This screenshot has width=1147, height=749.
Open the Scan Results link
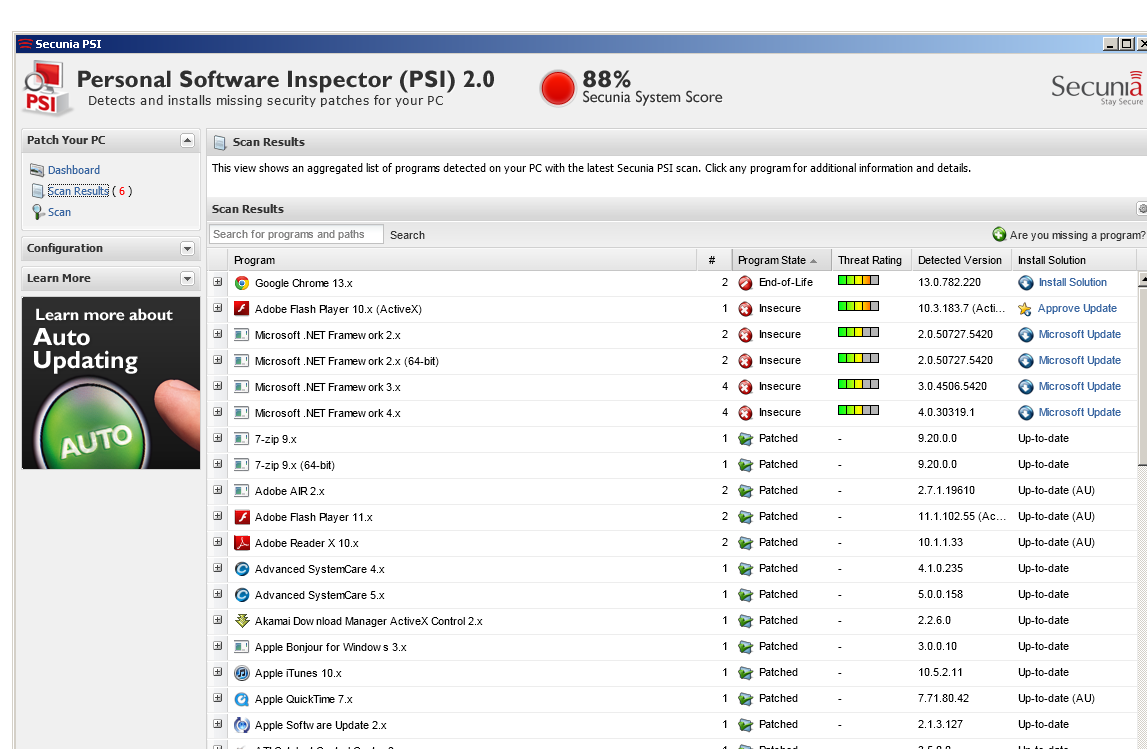click(78, 191)
